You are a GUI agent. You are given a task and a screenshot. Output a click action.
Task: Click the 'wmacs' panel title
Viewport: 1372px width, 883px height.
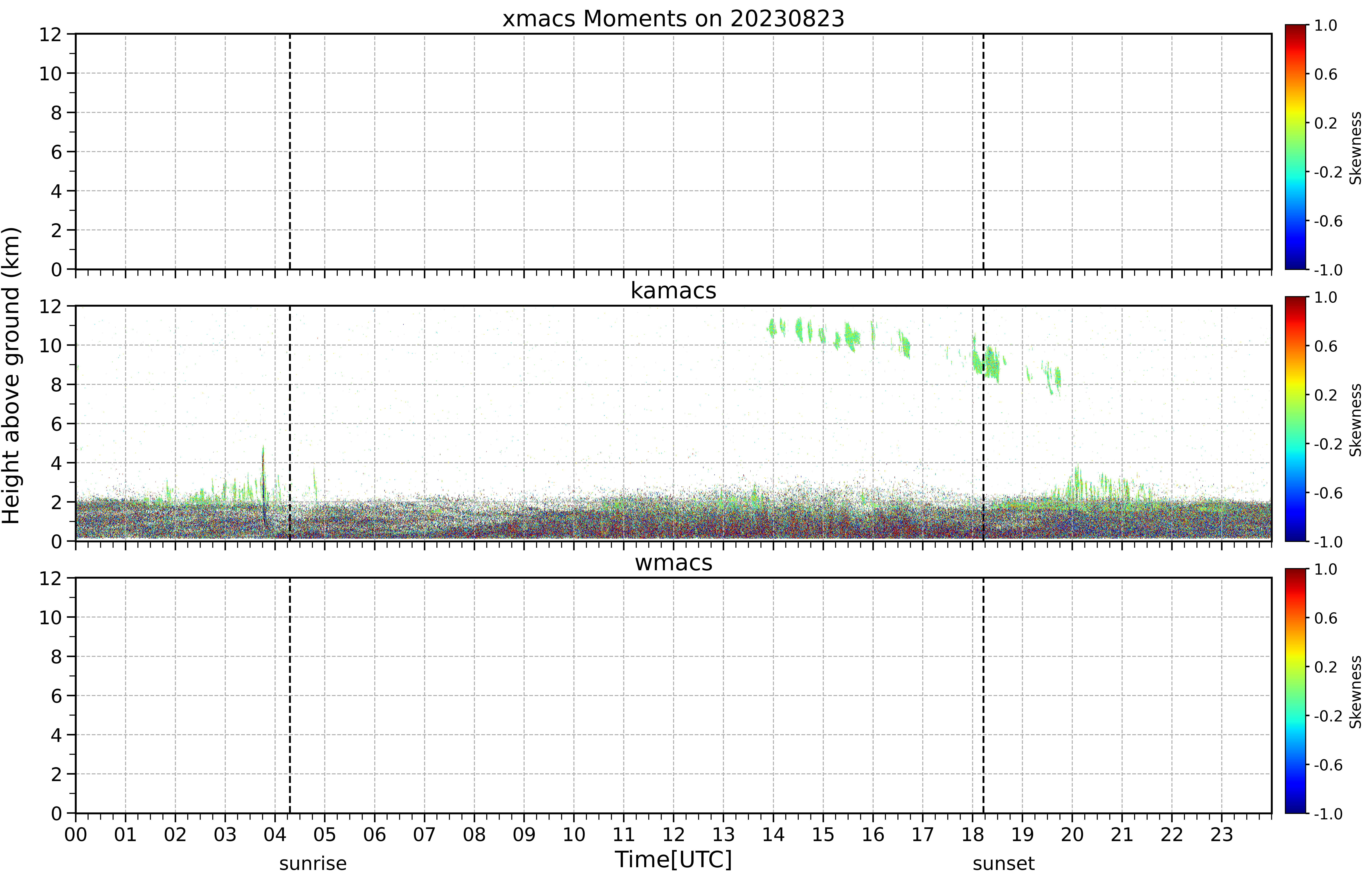point(673,563)
